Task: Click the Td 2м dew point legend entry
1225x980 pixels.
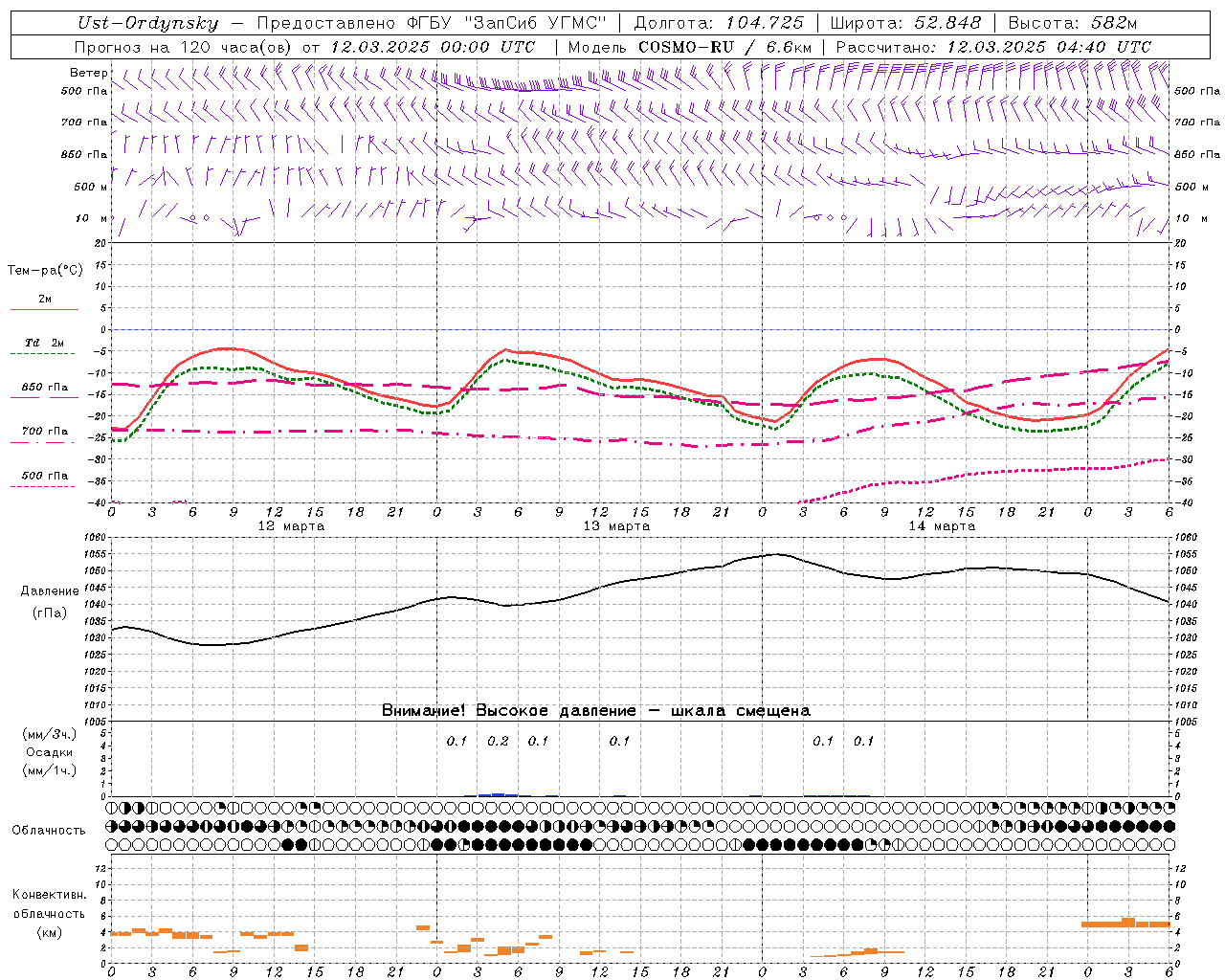Action: point(45,343)
